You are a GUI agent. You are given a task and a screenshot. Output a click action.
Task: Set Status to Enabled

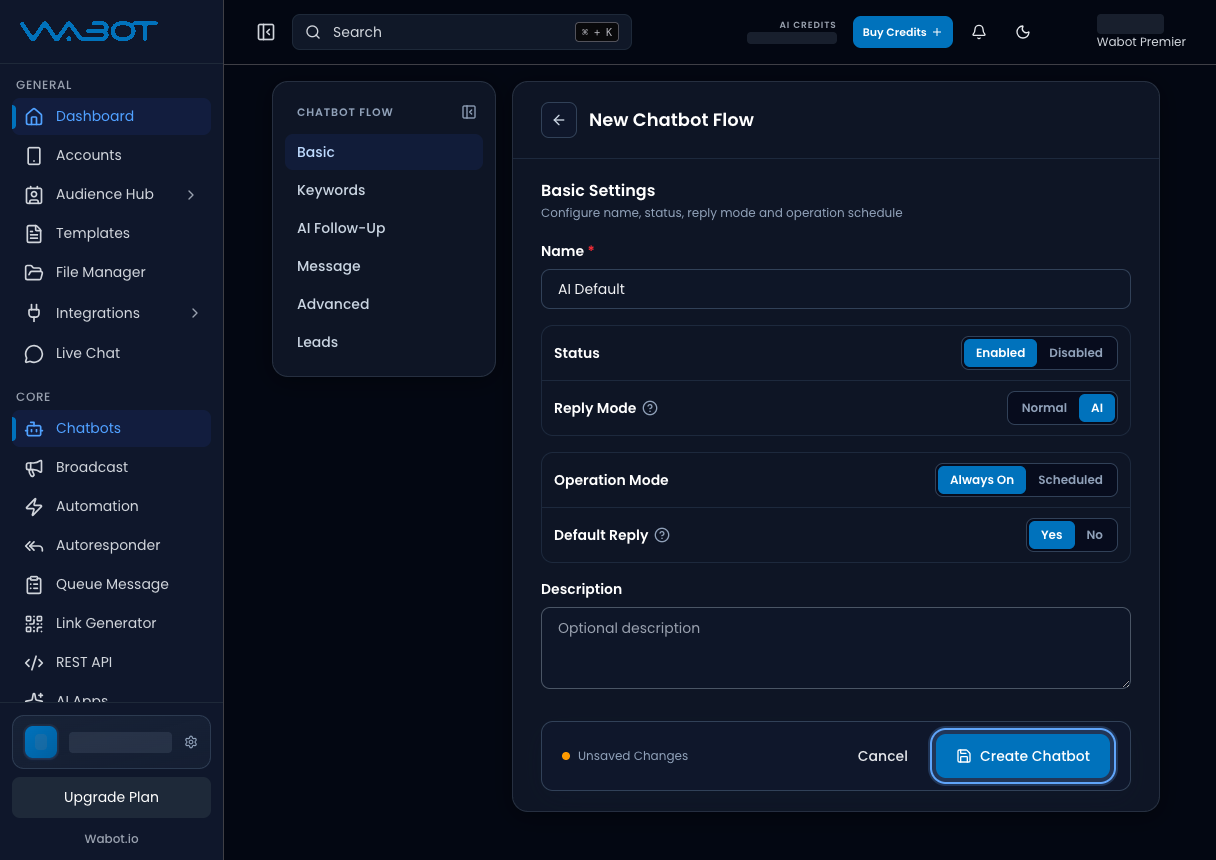pos(1000,353)
